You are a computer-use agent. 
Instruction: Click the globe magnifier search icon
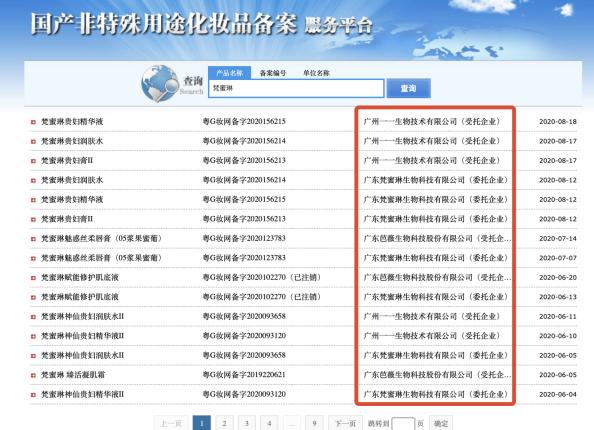(160, 84)
